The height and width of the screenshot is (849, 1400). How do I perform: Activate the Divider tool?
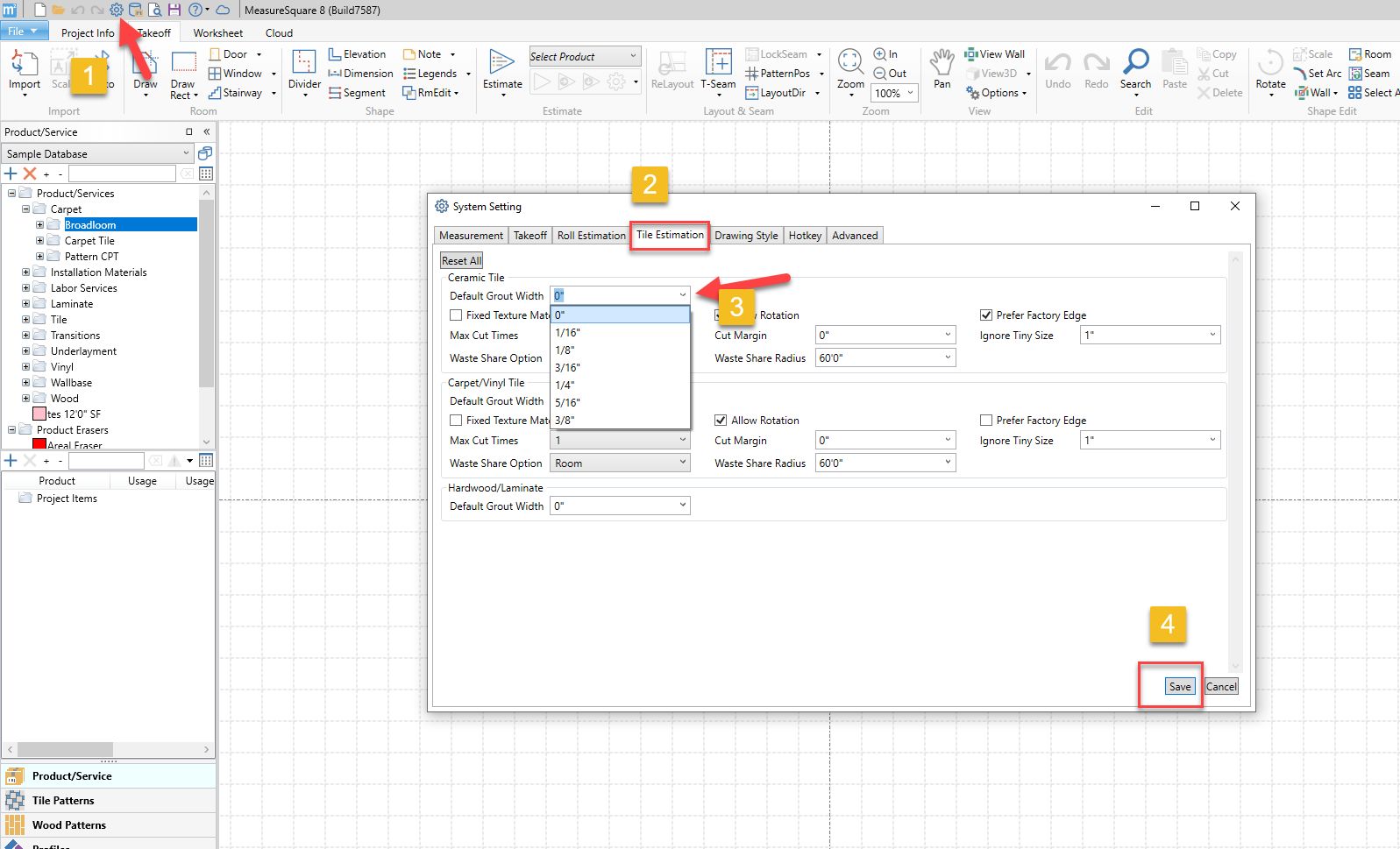(304, 72)
